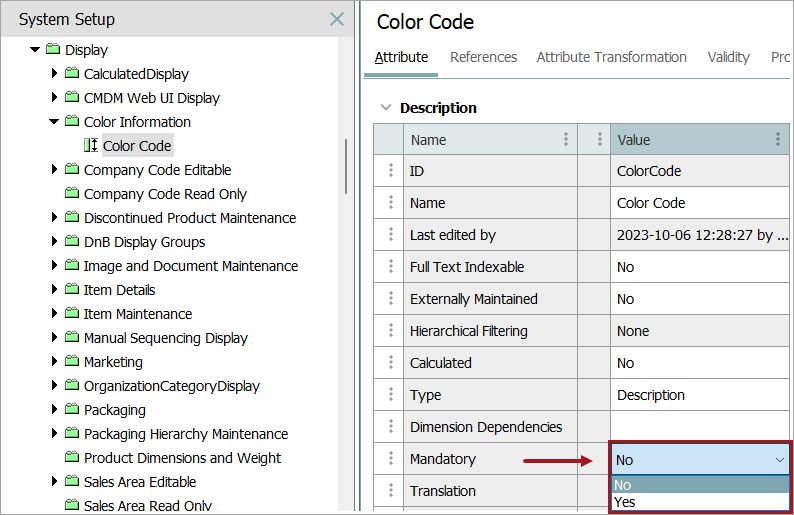Select Product Dimensions and Weight tree item

182,458
